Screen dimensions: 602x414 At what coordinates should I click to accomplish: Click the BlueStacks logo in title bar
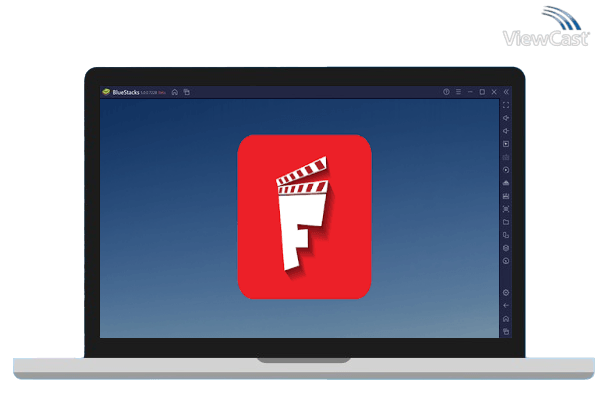point(106,92)
